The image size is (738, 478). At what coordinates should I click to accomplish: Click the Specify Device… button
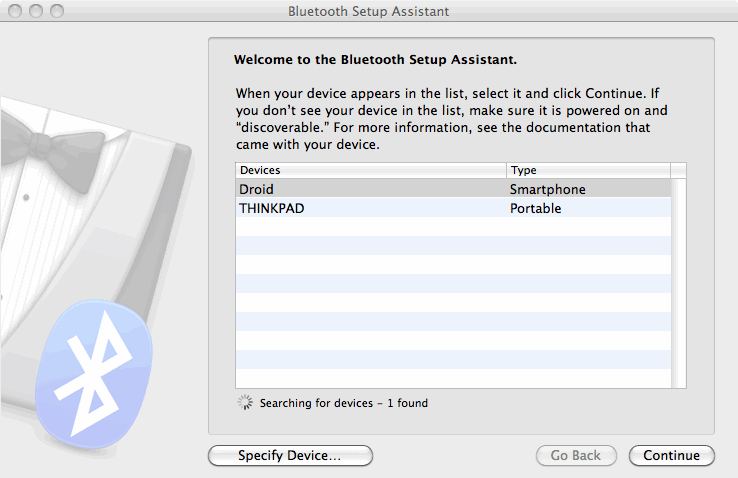[290, 456]
